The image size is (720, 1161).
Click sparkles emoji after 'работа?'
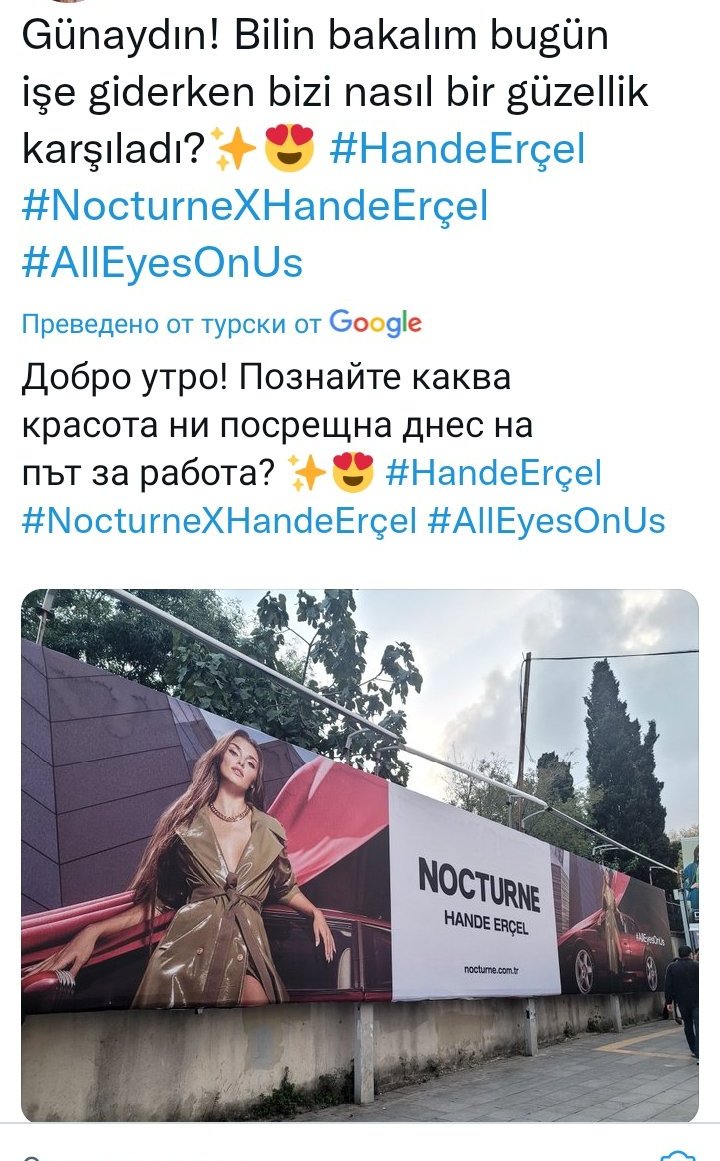pyautogui.click(x=306, y=472)
